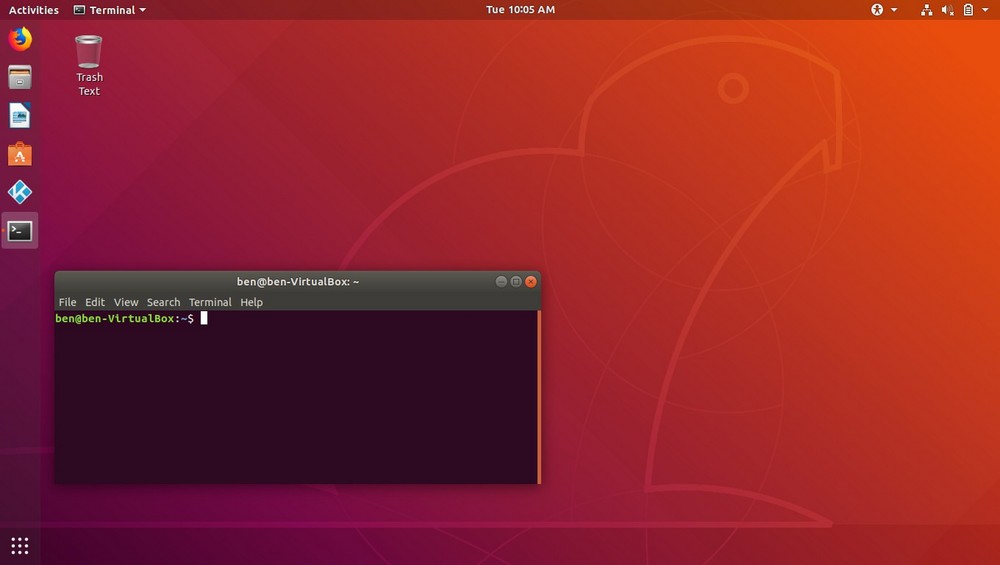The width and height of the screenshot is (1000, 565).
Task: Expand the system menu arrow
Action: pos(985,10)
